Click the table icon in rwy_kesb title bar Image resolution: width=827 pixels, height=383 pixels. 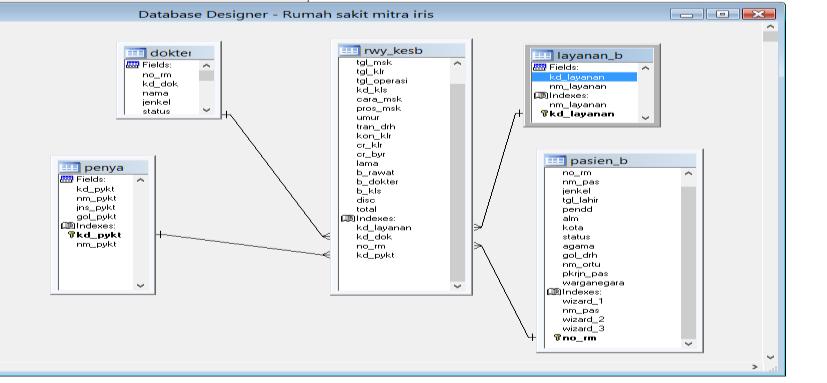[x=349, y=51]
